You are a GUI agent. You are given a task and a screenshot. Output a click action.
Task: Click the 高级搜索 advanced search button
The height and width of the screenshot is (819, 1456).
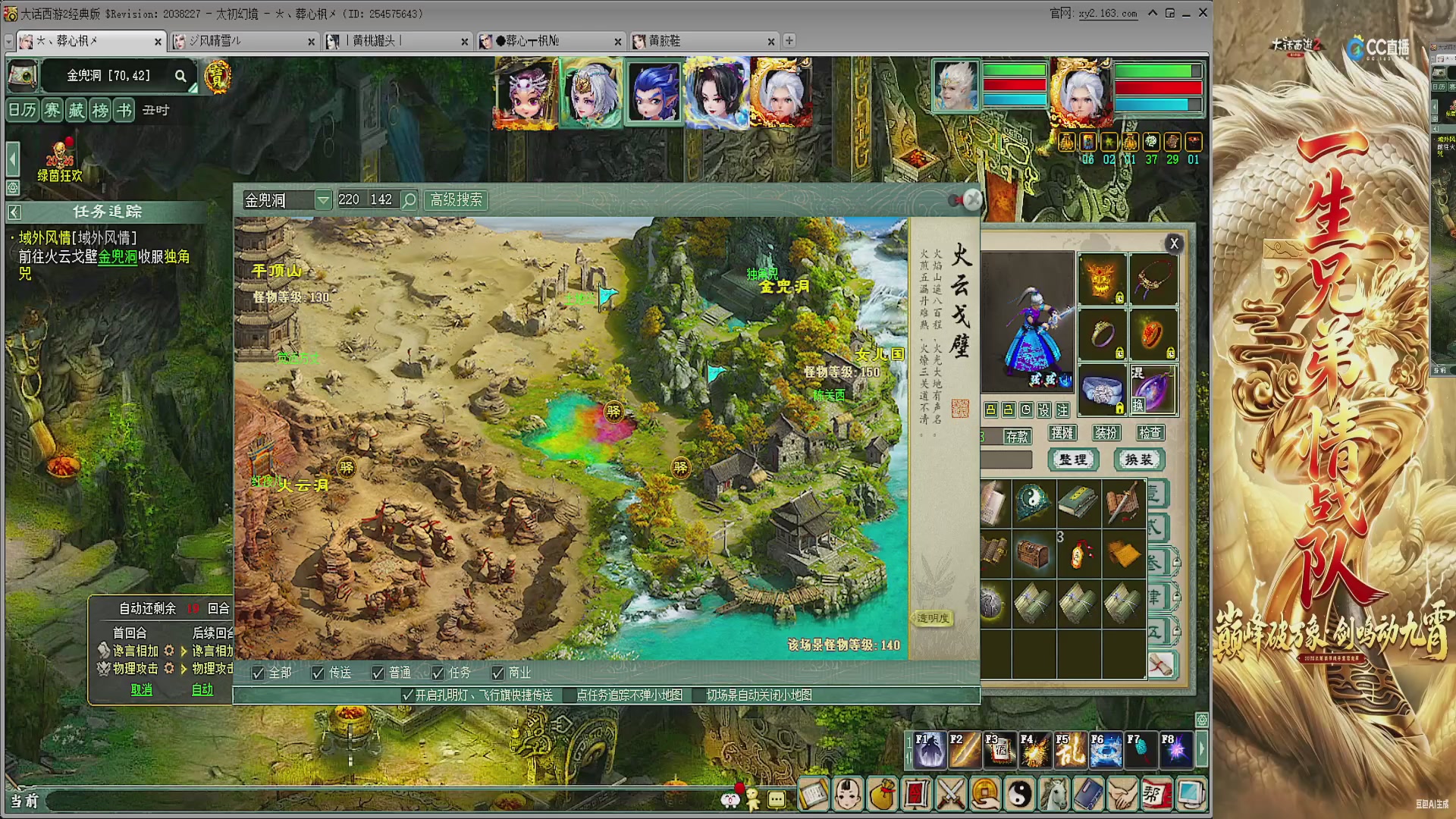(x=457, y=200)
